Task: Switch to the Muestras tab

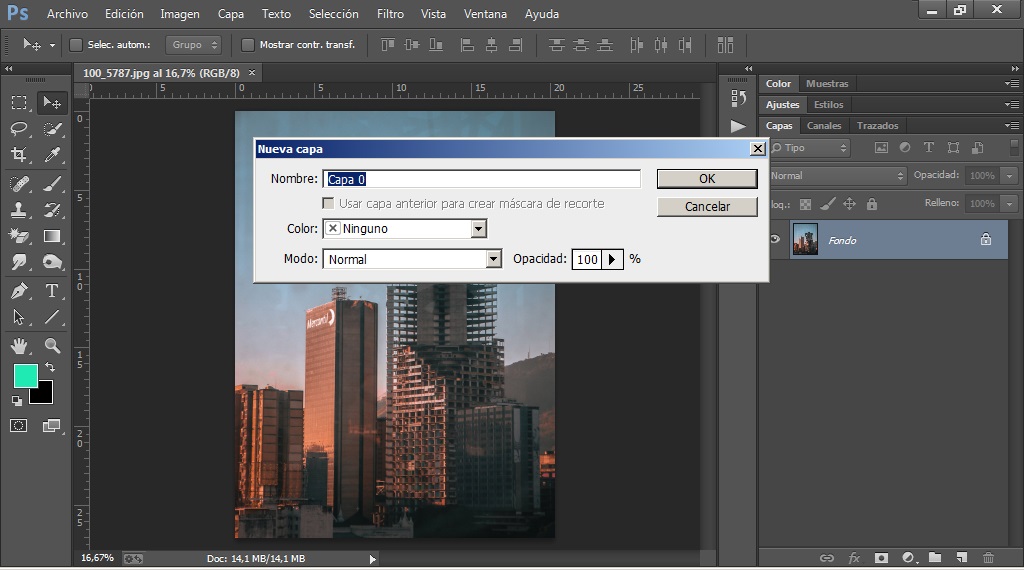Action: pyautogui.click(x=827, y=84)
